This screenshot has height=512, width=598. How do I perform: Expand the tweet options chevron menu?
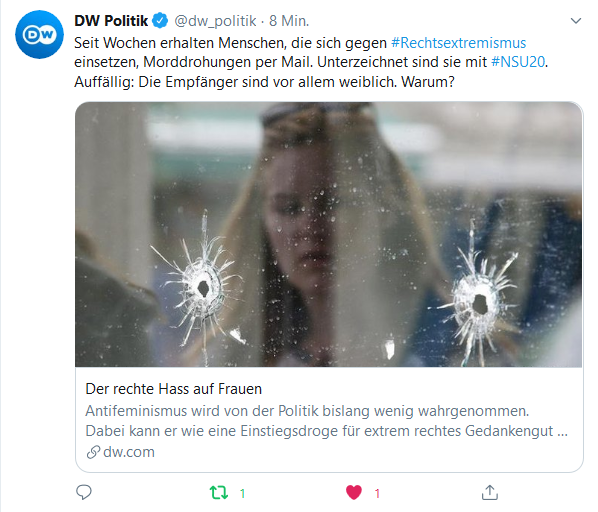(x=575, y=21)
